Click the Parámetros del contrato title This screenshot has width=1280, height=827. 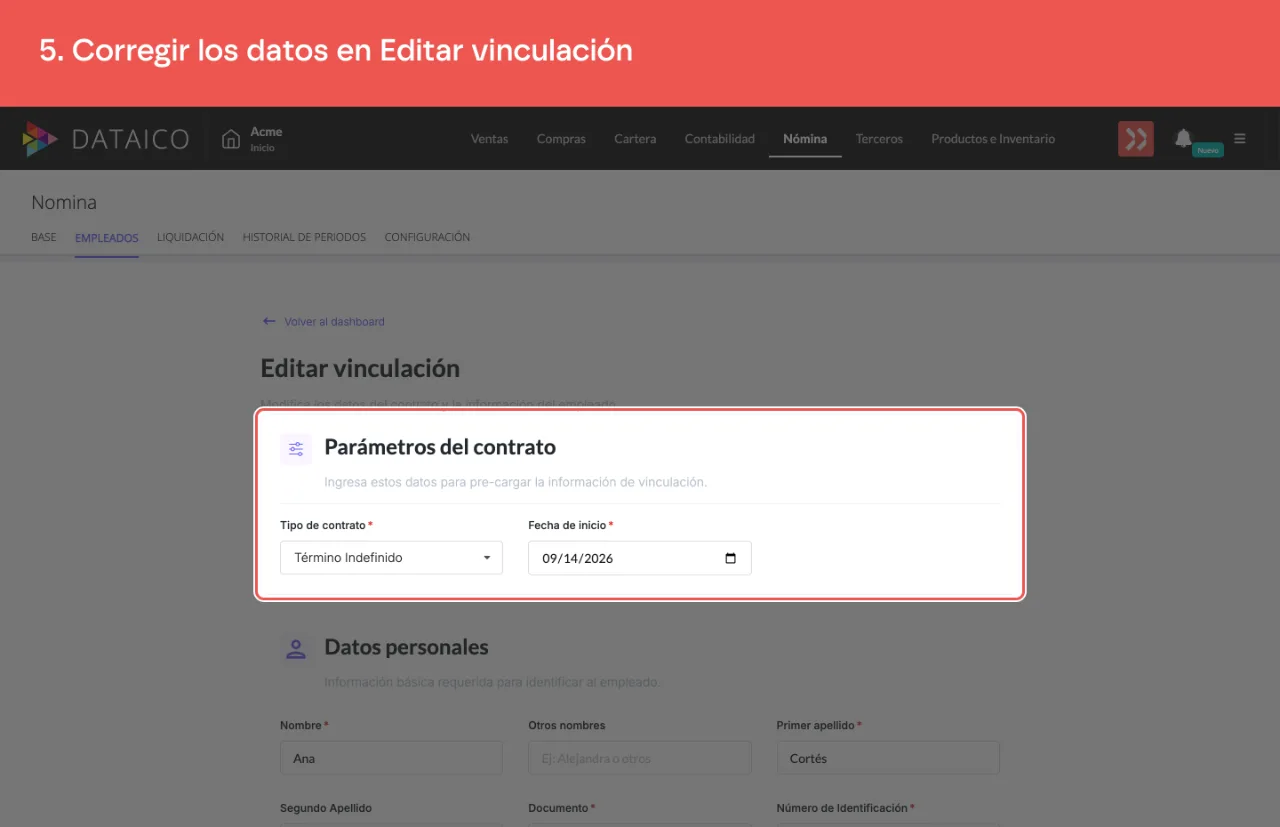pos(440,447)
